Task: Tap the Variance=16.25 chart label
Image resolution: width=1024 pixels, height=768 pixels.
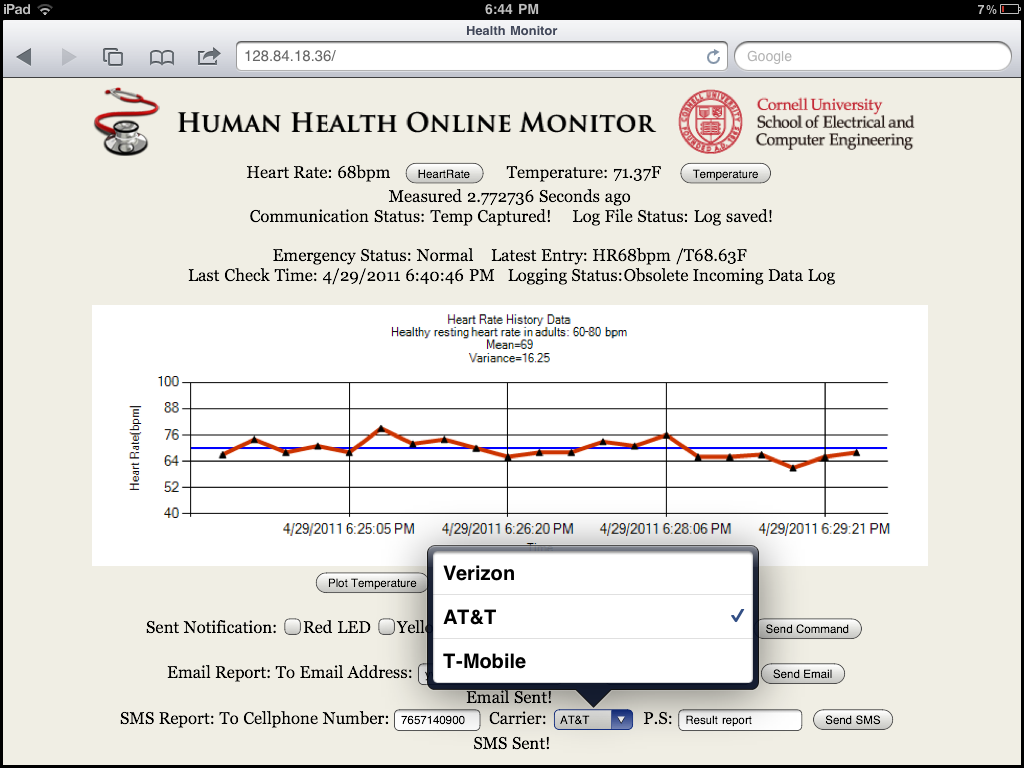Action: [509, 358]
